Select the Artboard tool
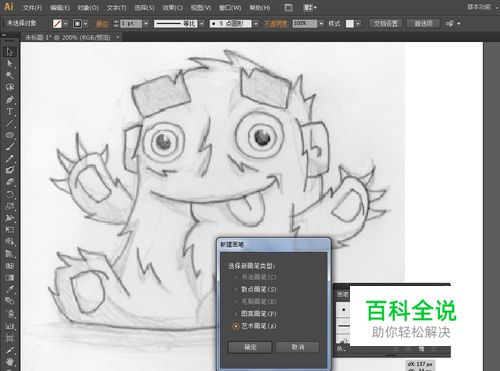Image resolution: width=500 pixels, height=371 pixels. [10, 338]
